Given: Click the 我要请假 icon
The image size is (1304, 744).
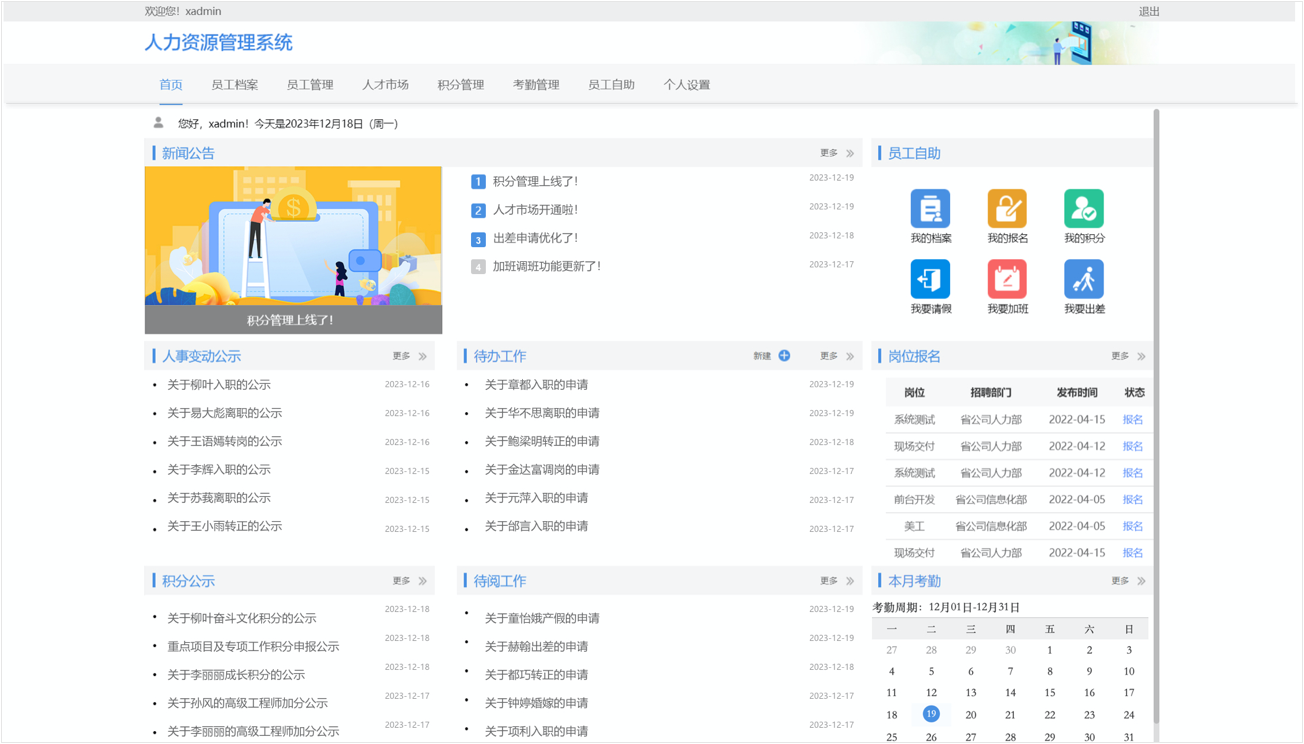Looking at the screenshot, I should (x=930, y=280).
